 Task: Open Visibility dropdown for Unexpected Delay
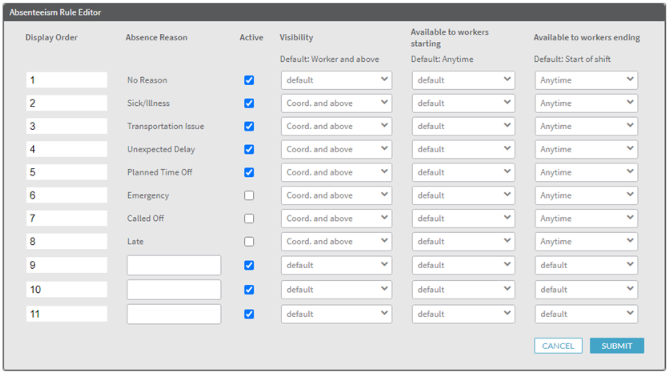coord(336,149)
